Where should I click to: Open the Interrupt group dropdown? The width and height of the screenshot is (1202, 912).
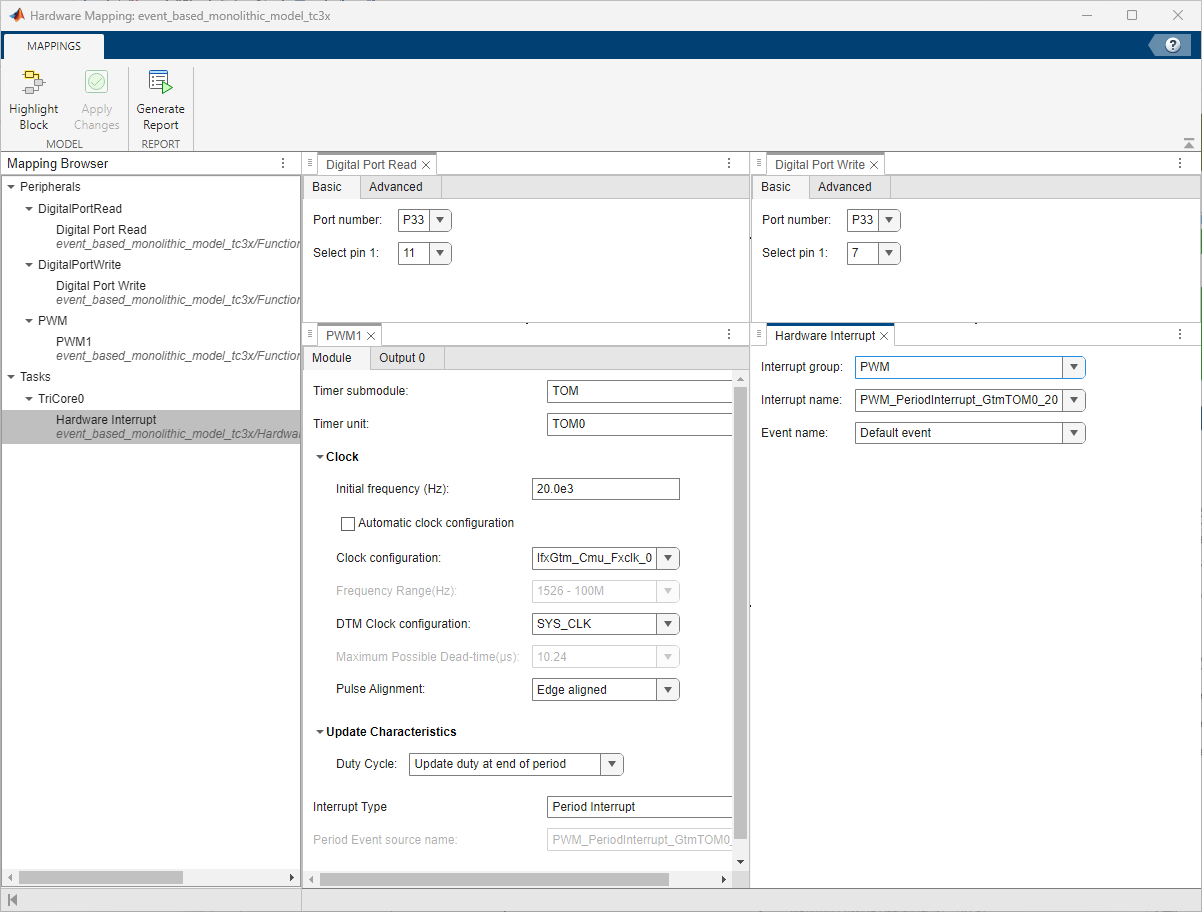[x=1073, y=367]
